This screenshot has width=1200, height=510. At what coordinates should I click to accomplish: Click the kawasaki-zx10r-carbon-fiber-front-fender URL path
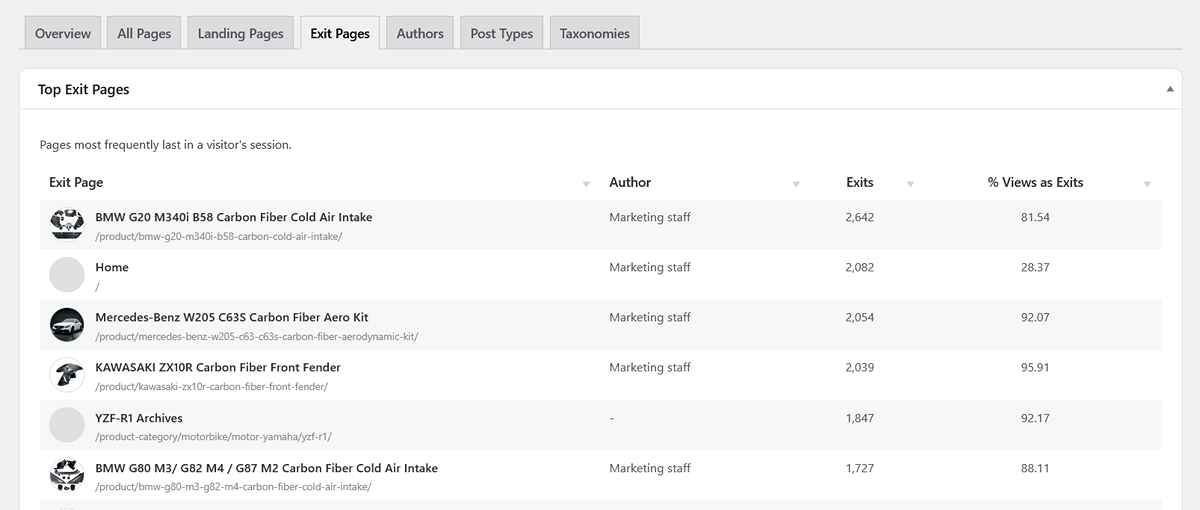coord(212,387)
